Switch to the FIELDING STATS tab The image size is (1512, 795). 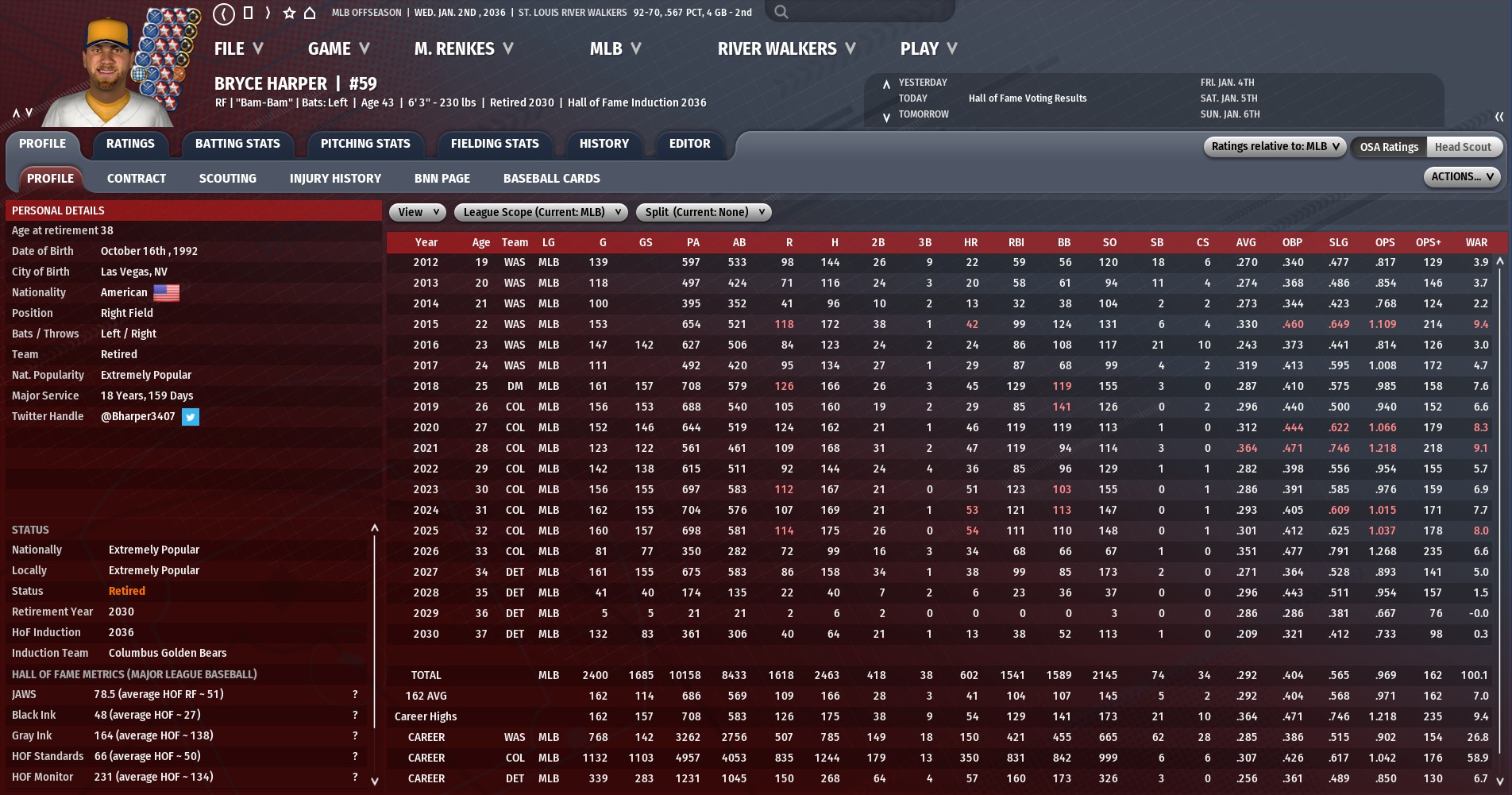495,144
